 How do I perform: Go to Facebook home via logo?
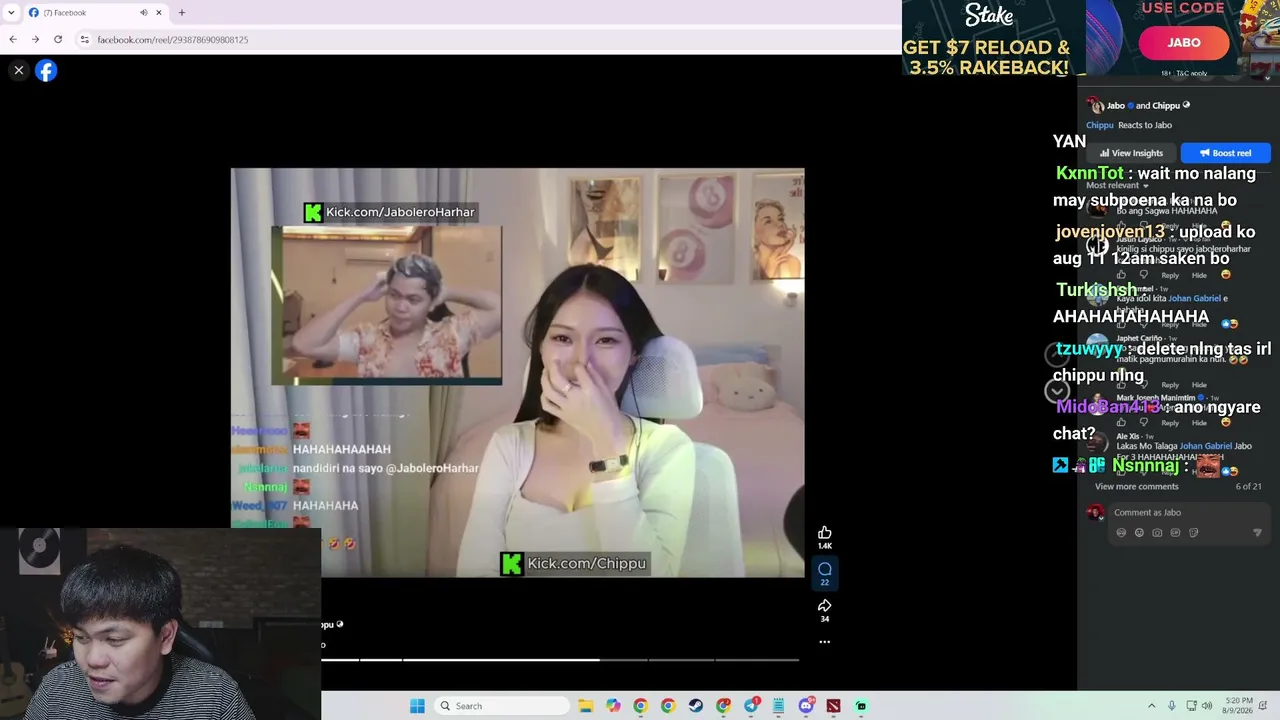click(46, 70)
